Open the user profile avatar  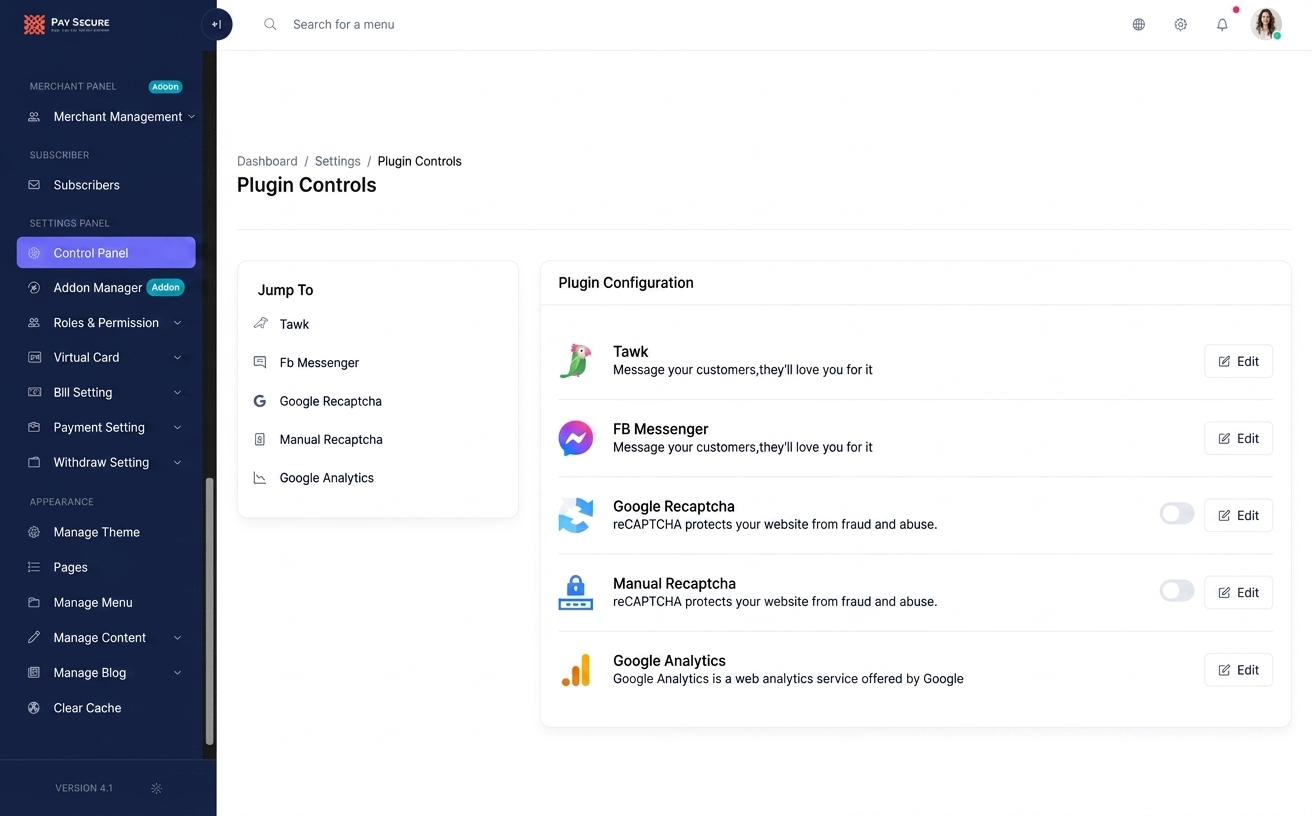pyautogui.click(x=1266, y=24)
